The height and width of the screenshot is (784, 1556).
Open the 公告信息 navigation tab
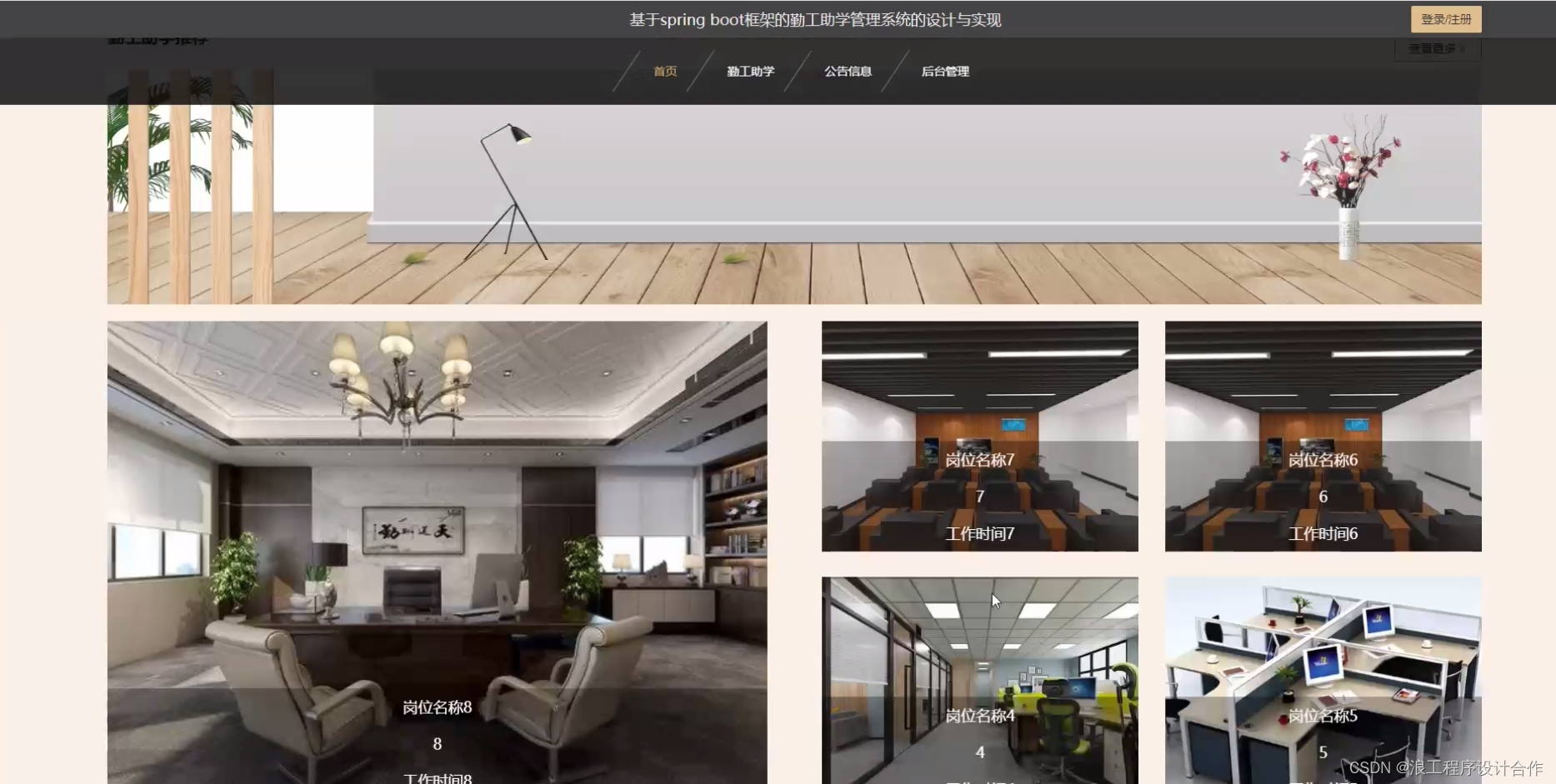[848, 72]
